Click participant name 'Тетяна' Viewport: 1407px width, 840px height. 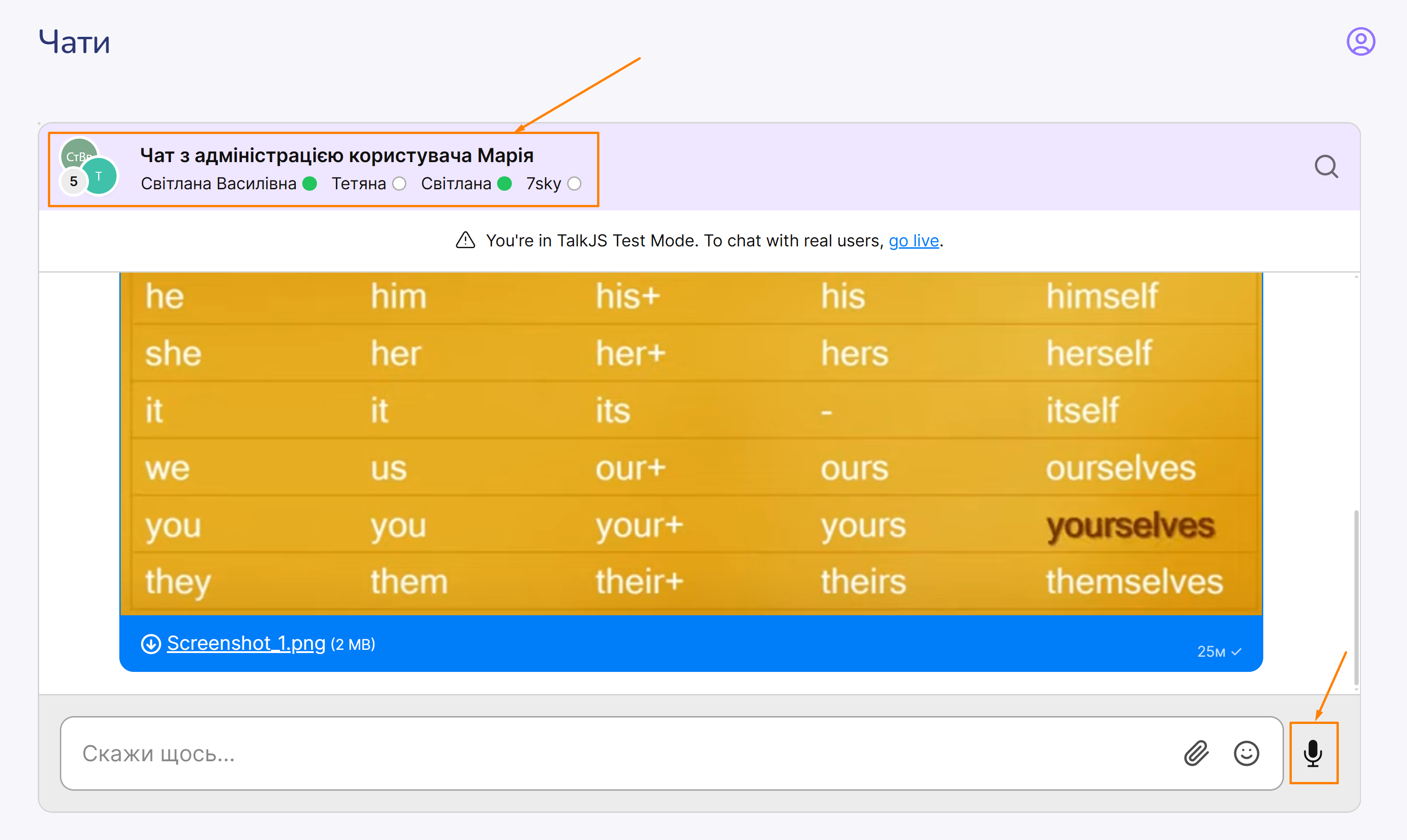pos(358,183)
